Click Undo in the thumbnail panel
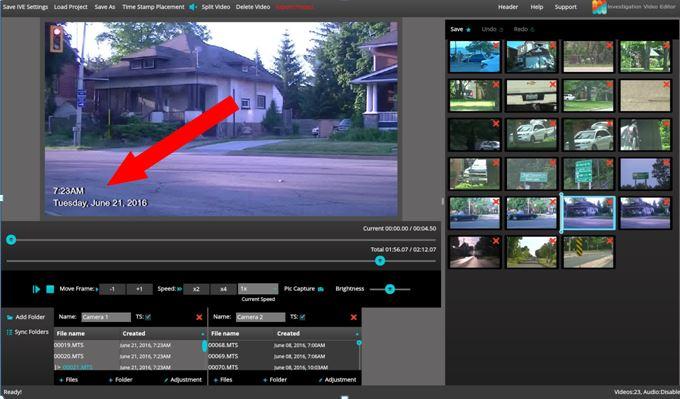 (492, 29)
